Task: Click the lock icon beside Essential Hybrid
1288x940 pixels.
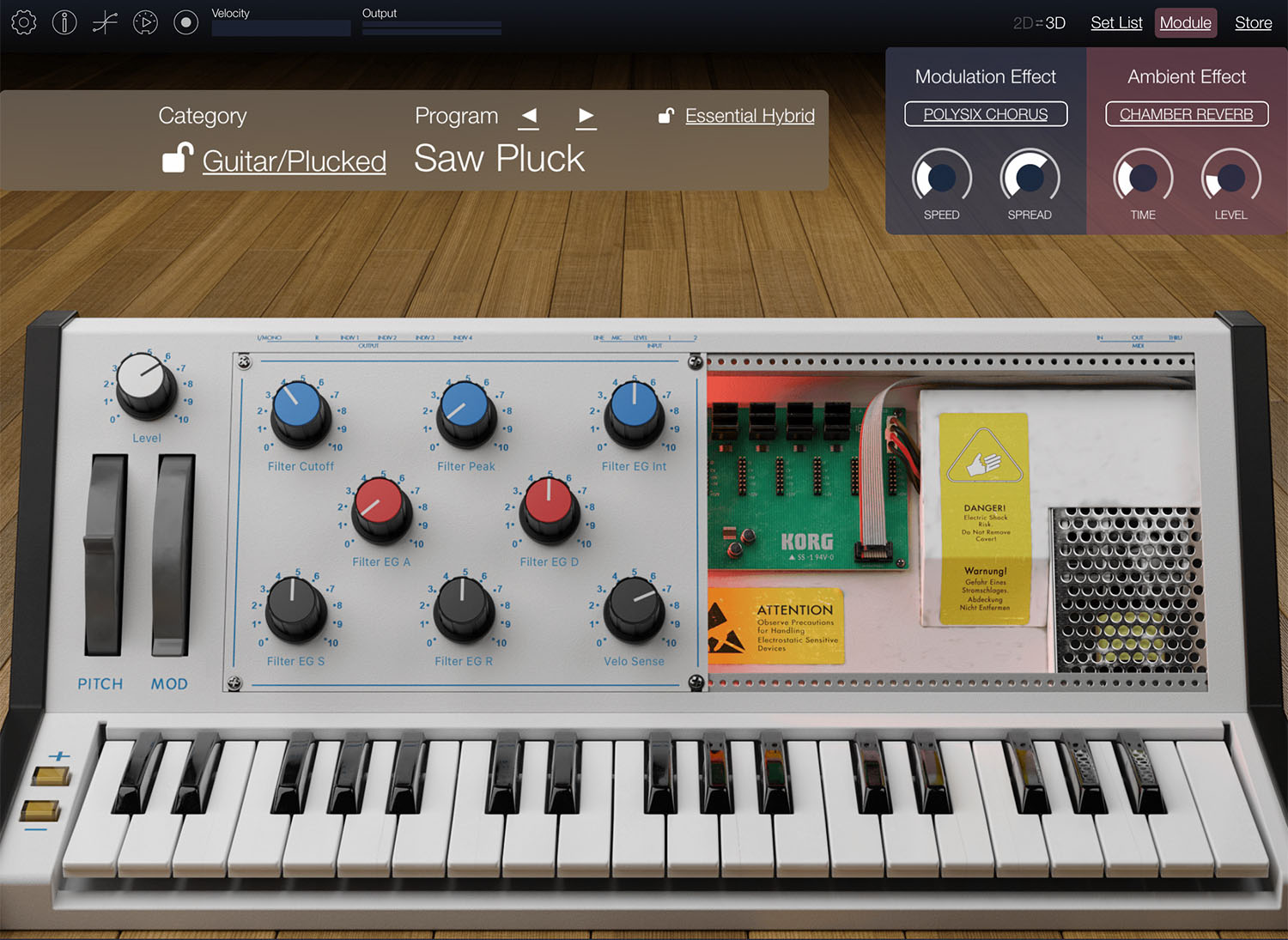Action: [665, 115]
